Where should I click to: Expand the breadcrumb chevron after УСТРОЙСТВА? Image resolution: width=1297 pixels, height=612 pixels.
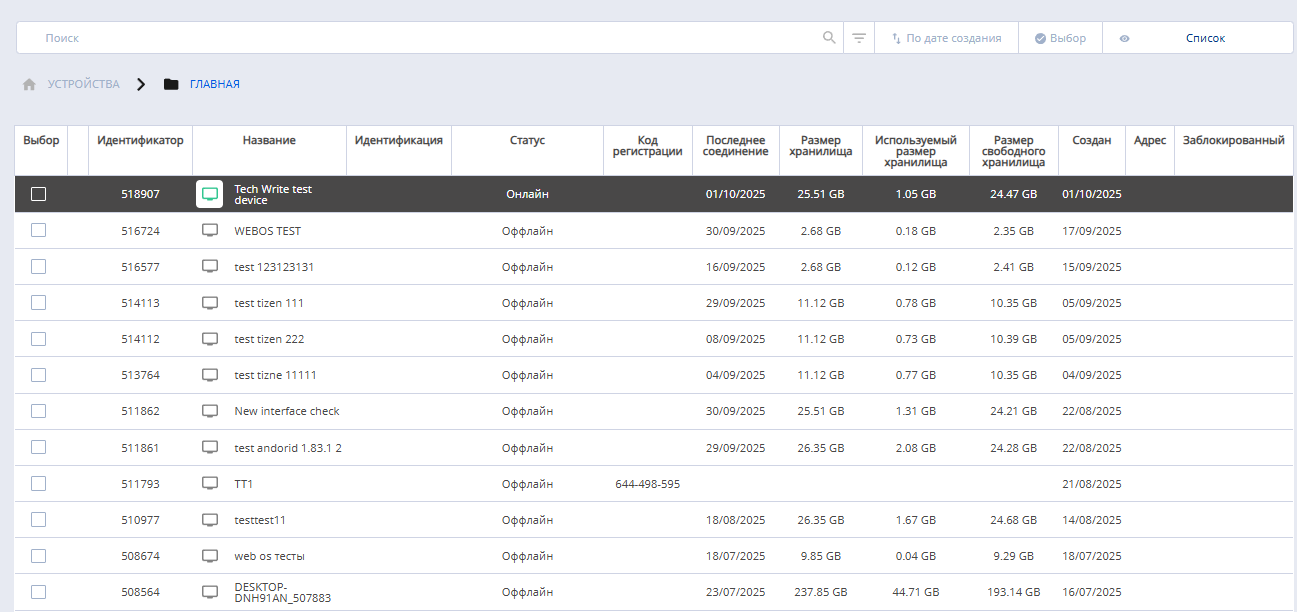tap(142, 84)
